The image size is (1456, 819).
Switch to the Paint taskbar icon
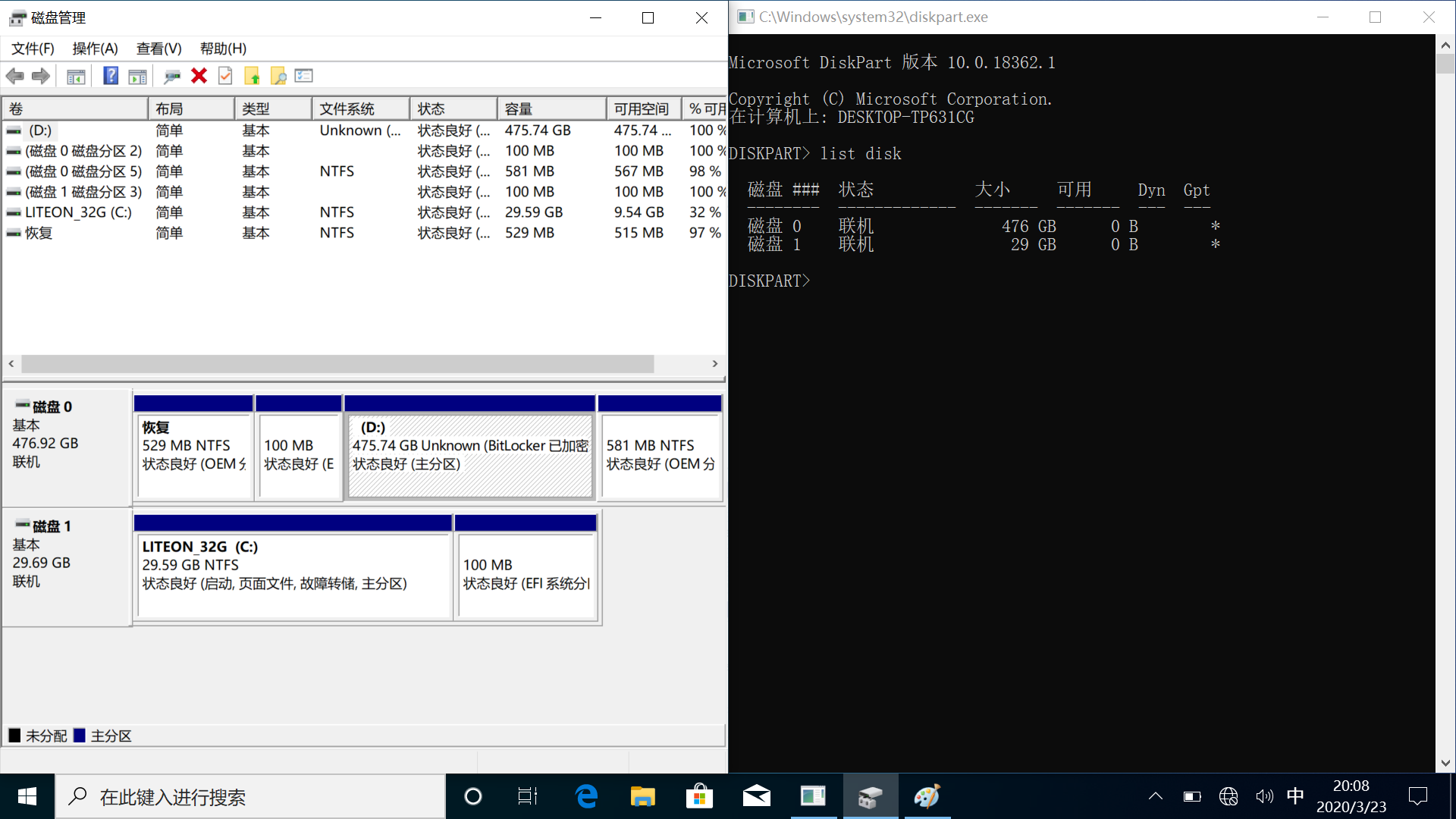click(x=927, y=796)
